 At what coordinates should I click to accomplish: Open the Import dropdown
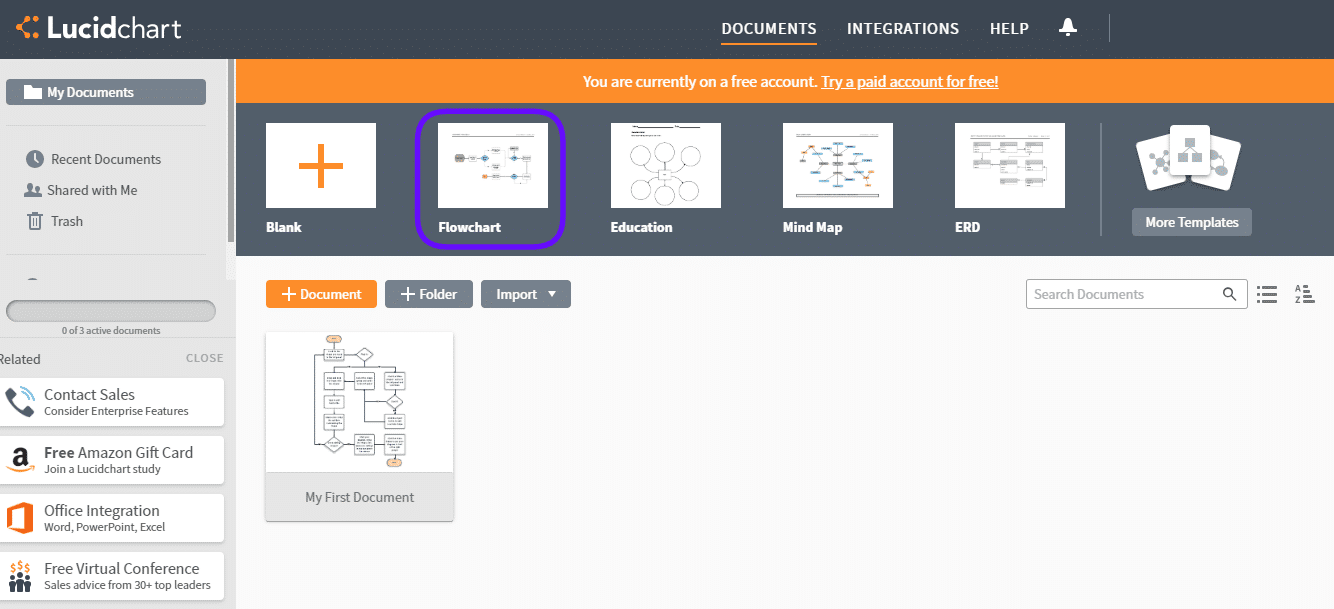click(525, 293)
